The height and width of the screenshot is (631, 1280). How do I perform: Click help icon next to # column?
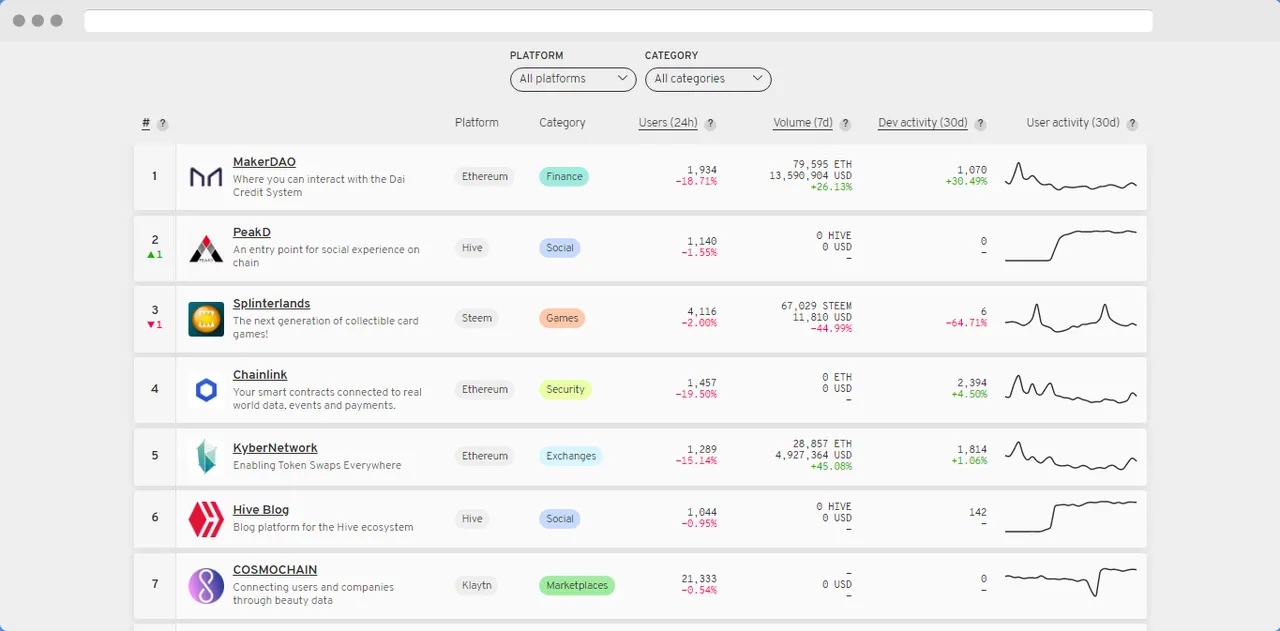[162, 124]
